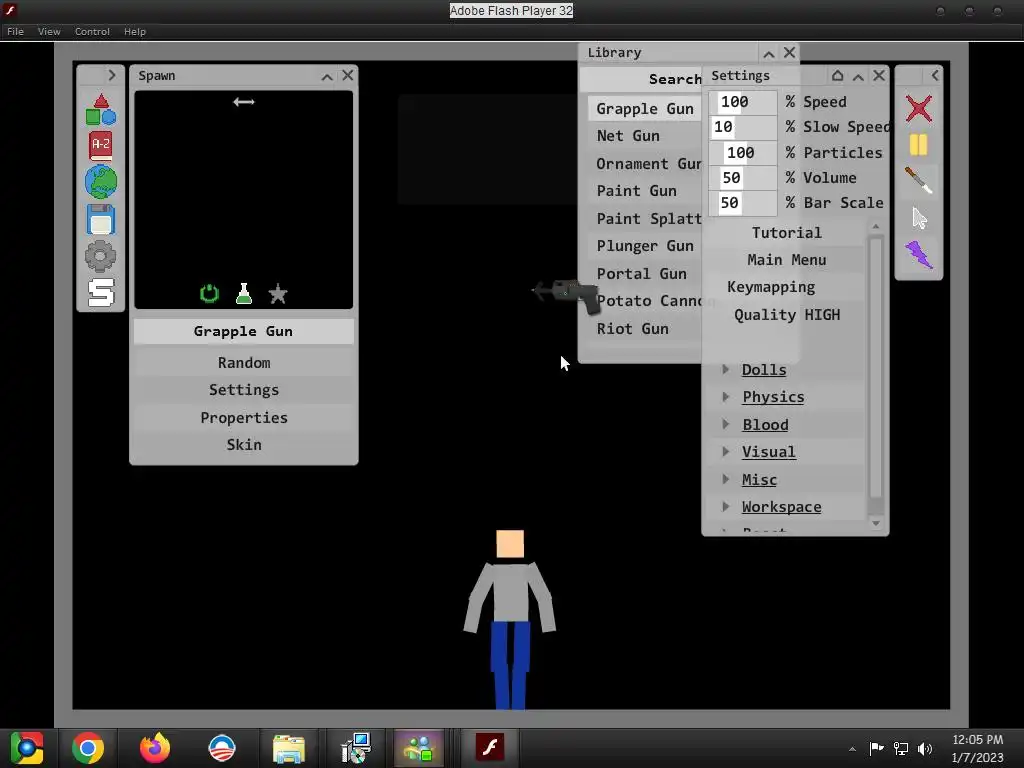Select the knife tool

click(918, 181)
